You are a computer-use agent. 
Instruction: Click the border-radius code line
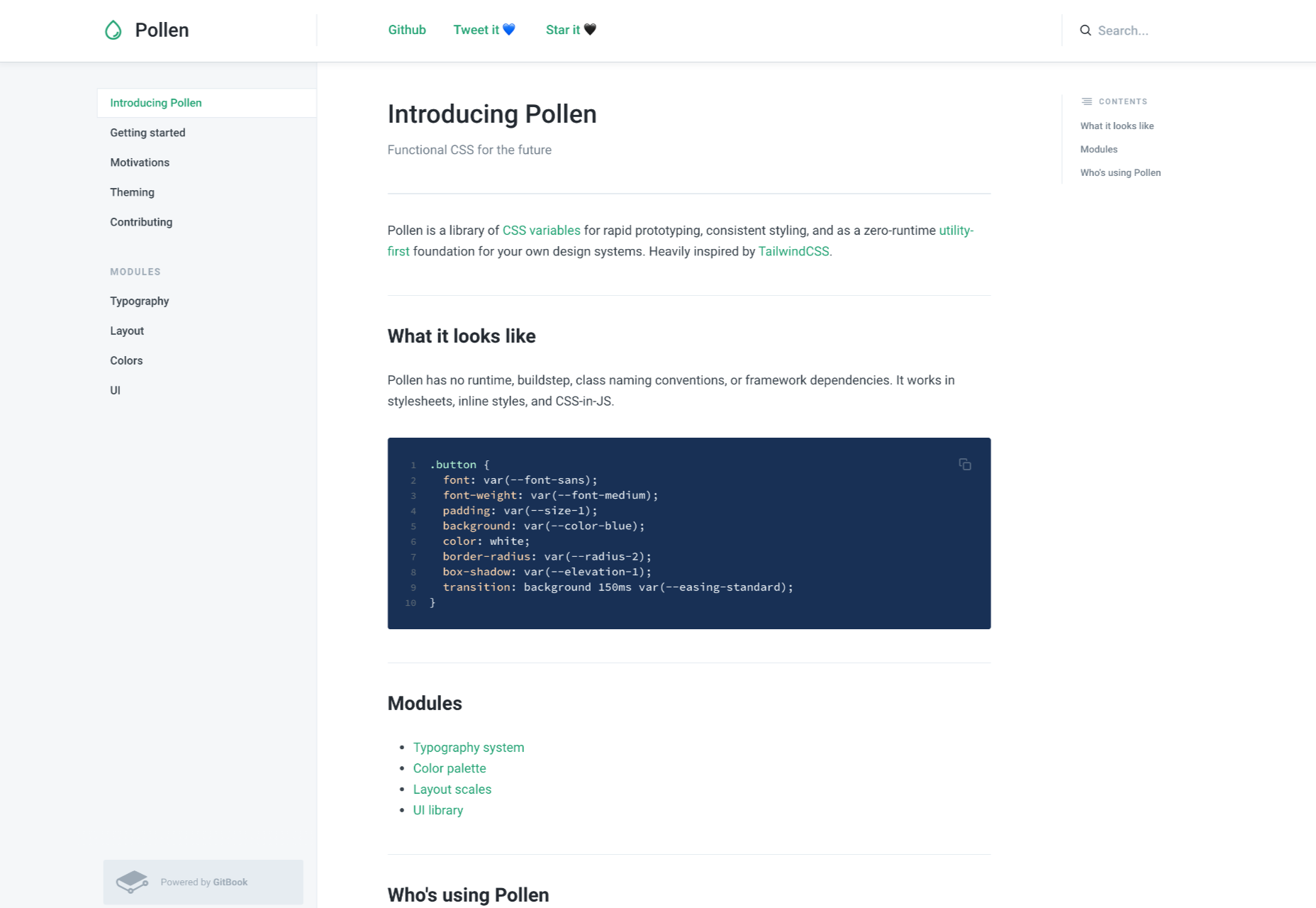(547, 556)
